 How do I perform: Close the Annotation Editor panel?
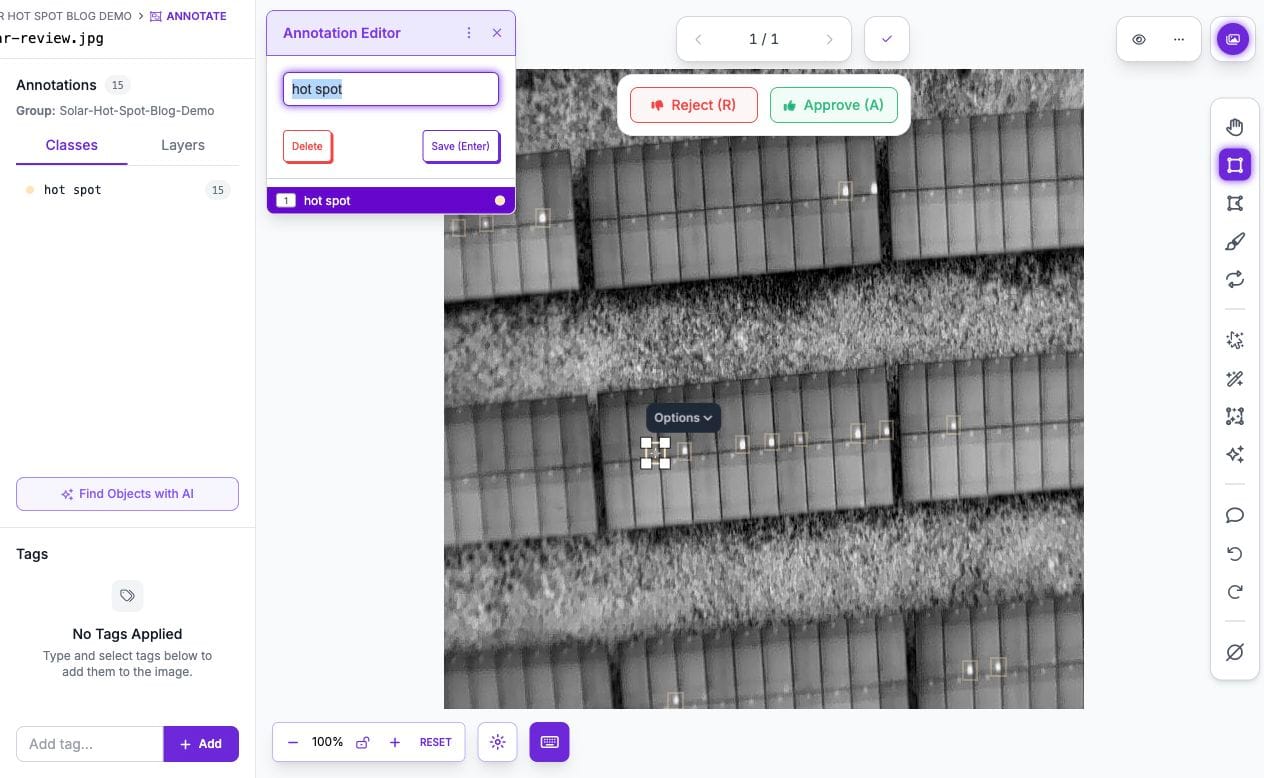click(497, 33)
